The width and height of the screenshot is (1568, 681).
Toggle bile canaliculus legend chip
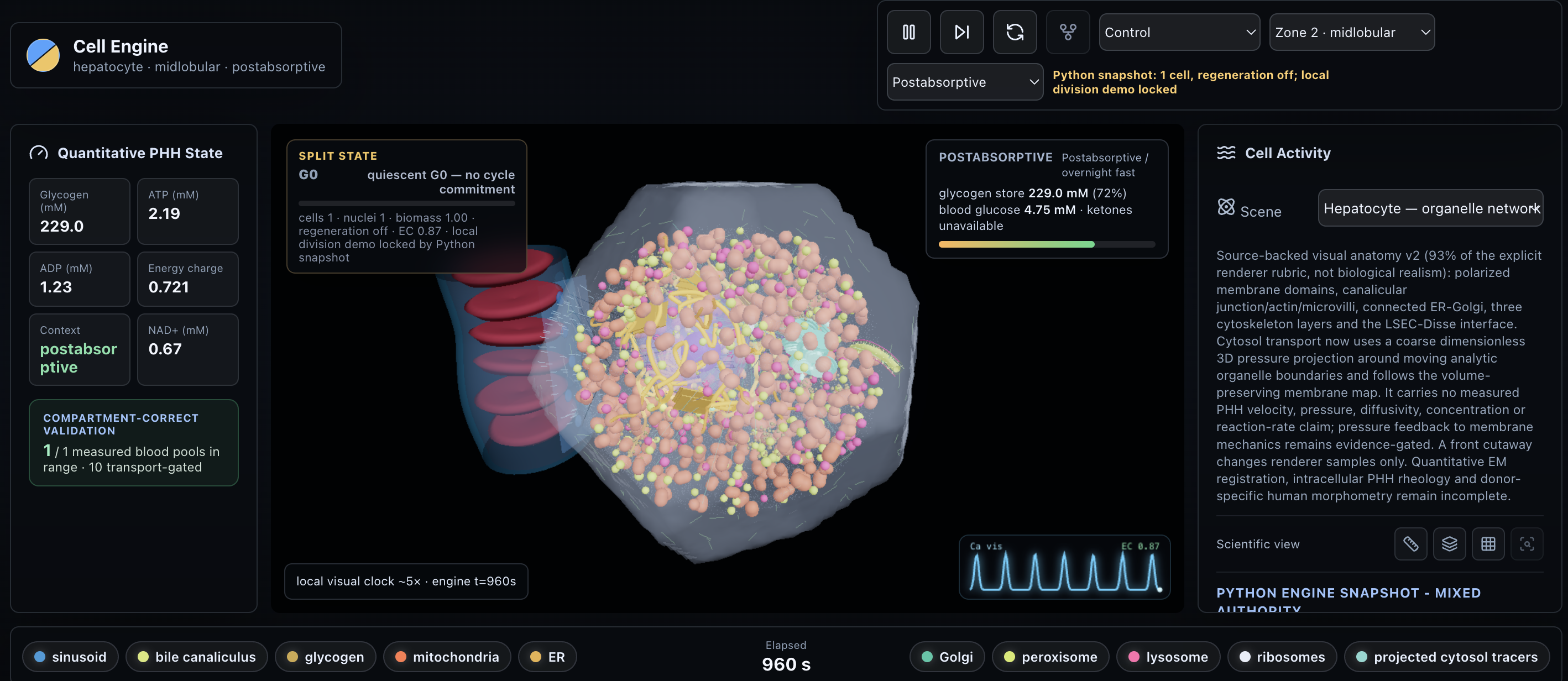197,657
